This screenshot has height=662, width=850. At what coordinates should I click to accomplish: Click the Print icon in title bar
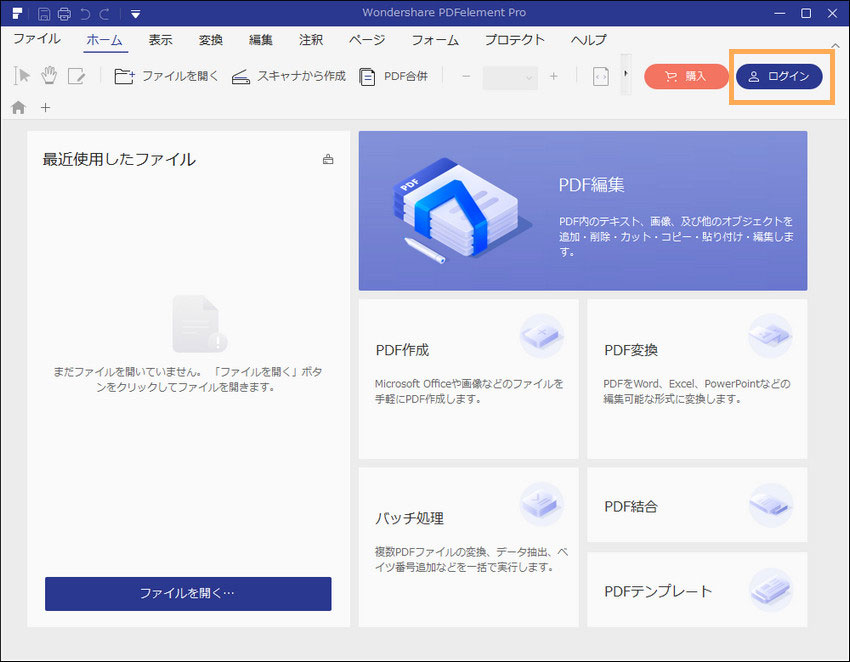click(x=64, y=14)
